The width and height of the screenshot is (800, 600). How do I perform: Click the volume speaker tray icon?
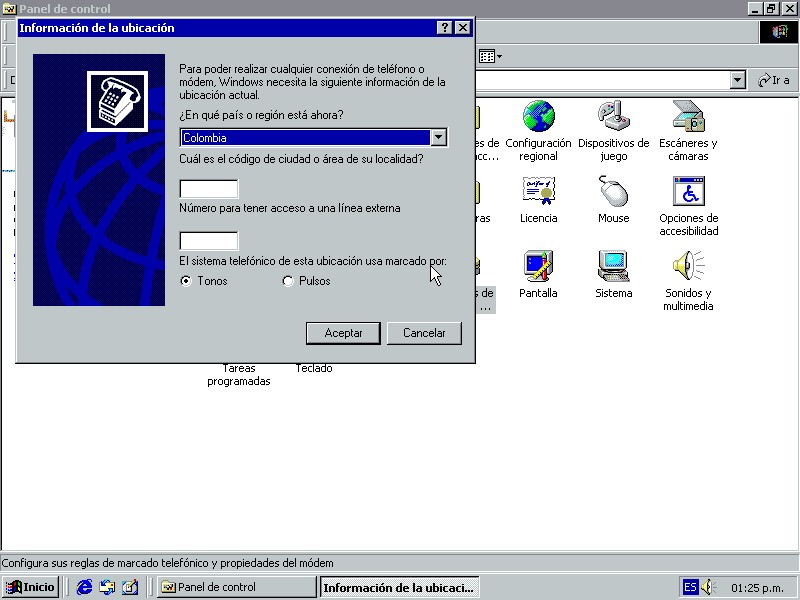point(709,587)
